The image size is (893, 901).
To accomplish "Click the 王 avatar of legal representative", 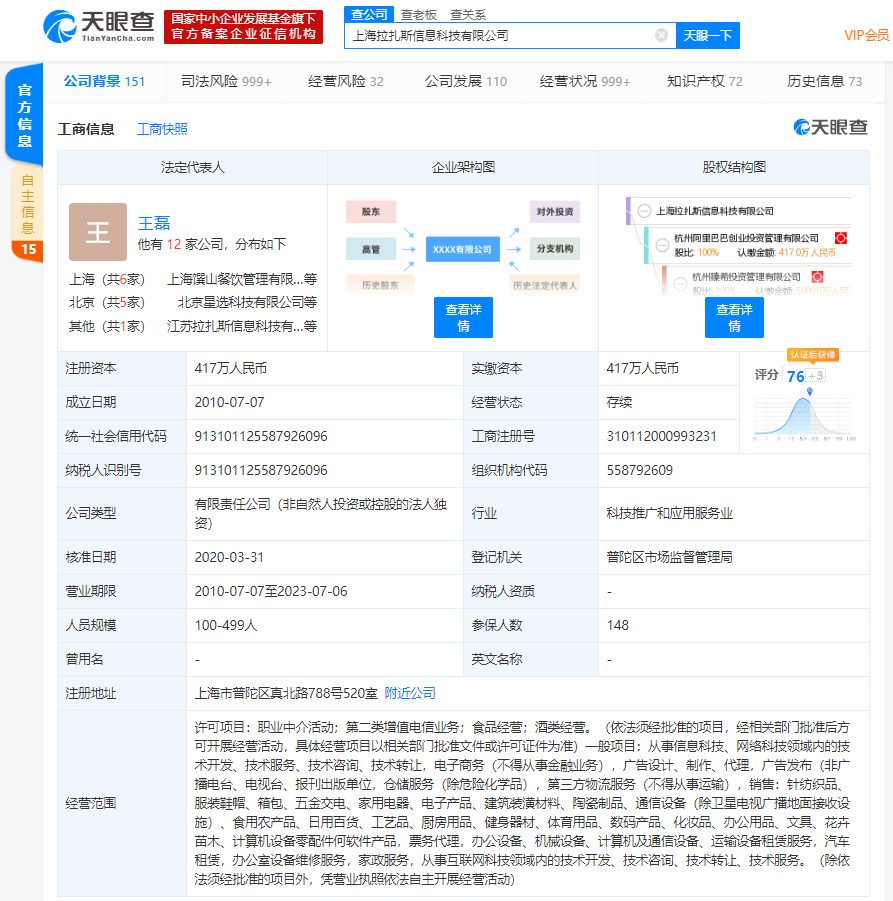I will [x=98, y=232].
